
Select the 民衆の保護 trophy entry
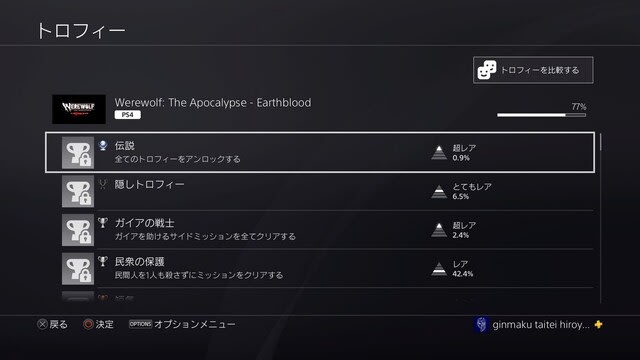click(320, 269)
